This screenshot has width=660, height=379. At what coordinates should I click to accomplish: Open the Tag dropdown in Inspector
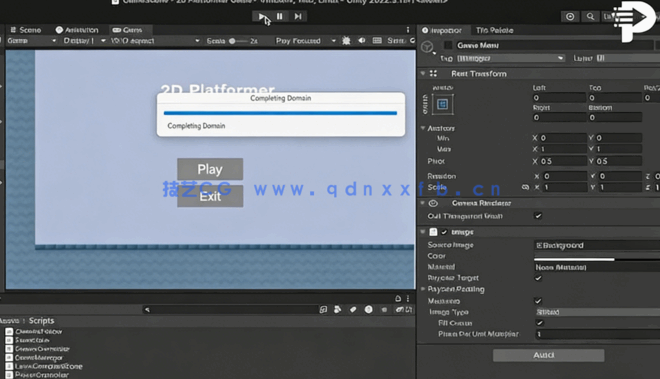coord(510,58)
